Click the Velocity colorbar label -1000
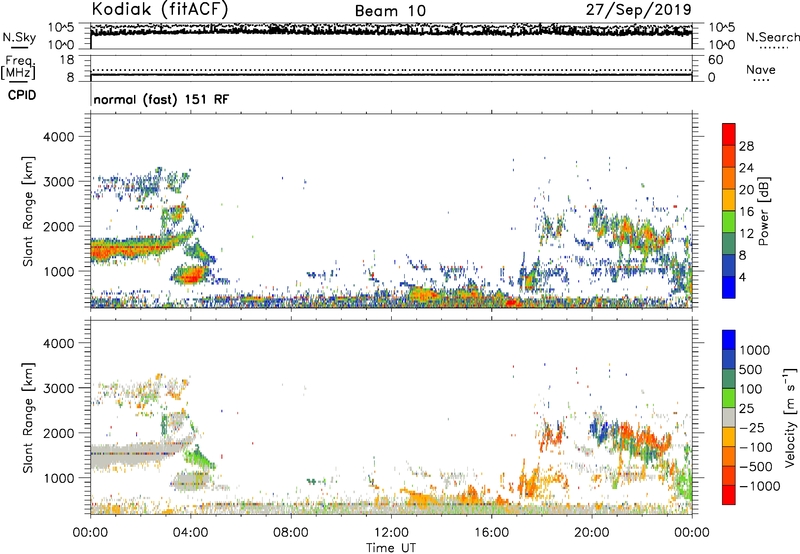Image resolution: width=800 pixels, height=554 pixels. [759, 486]
